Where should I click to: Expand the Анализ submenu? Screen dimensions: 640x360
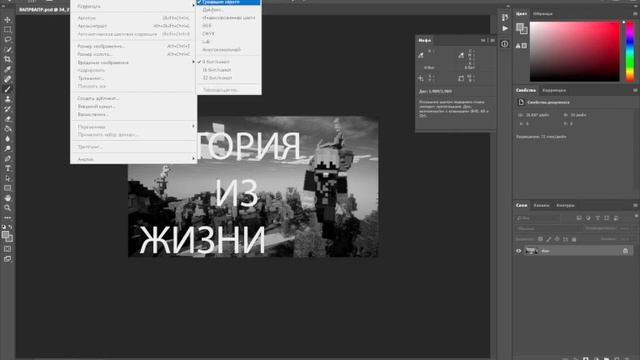[x=133, y=159]
